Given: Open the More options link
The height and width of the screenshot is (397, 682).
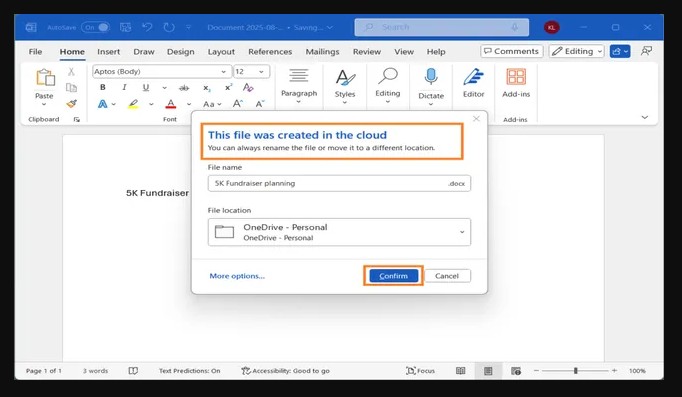Looking at the screenshot, I should point(237,276).
